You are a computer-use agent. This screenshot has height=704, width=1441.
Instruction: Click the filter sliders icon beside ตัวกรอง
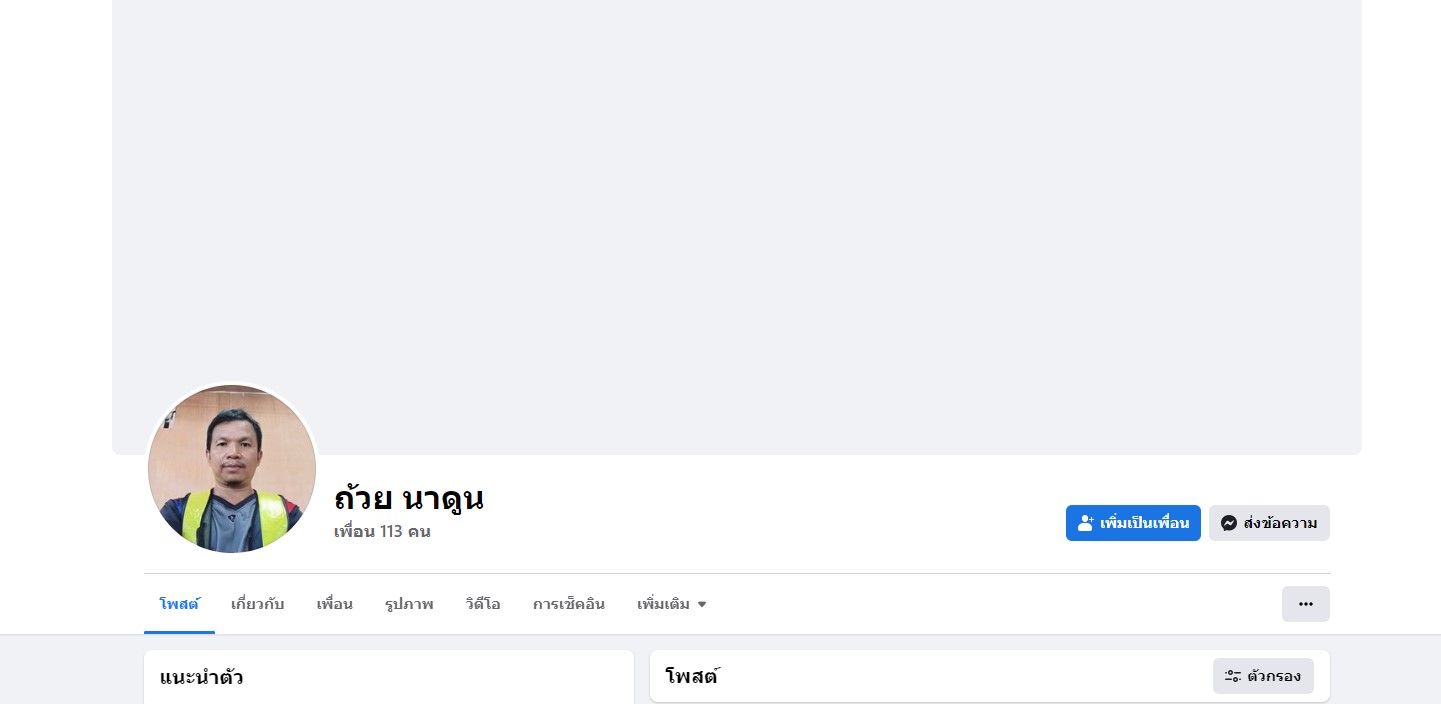tap(1233, 676)
